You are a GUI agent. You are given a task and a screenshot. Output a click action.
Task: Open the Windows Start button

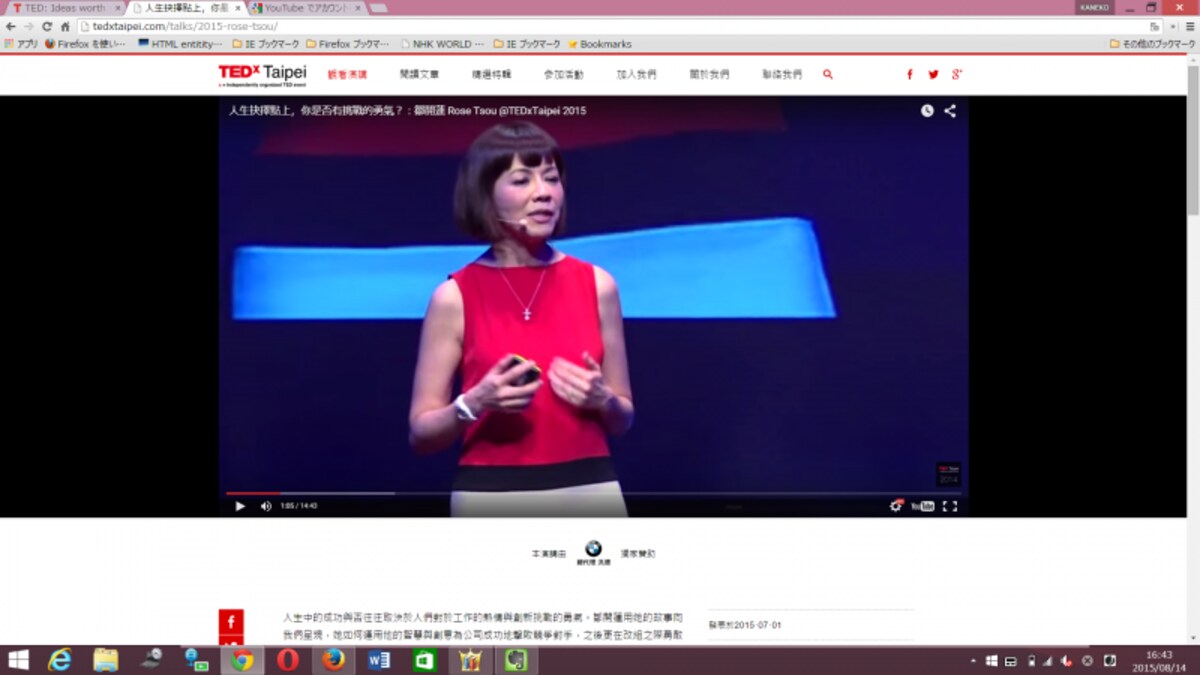pos(18,660)
